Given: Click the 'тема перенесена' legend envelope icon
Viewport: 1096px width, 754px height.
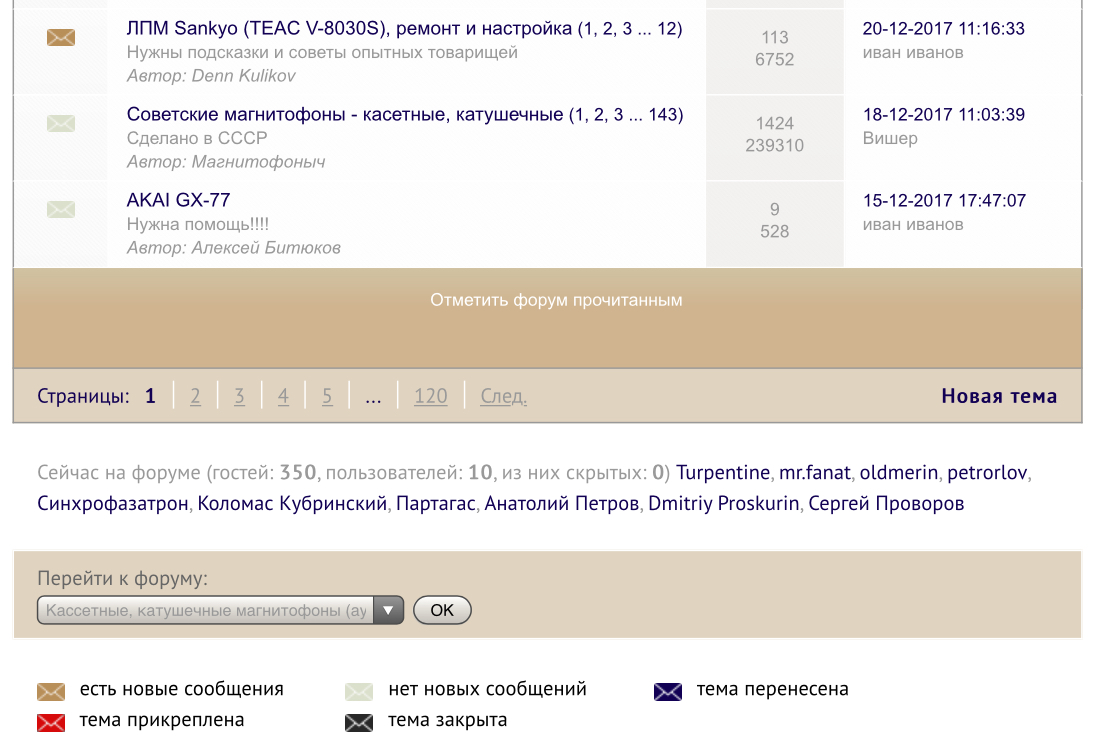Looking at the screenshot, I should [667, 691].
